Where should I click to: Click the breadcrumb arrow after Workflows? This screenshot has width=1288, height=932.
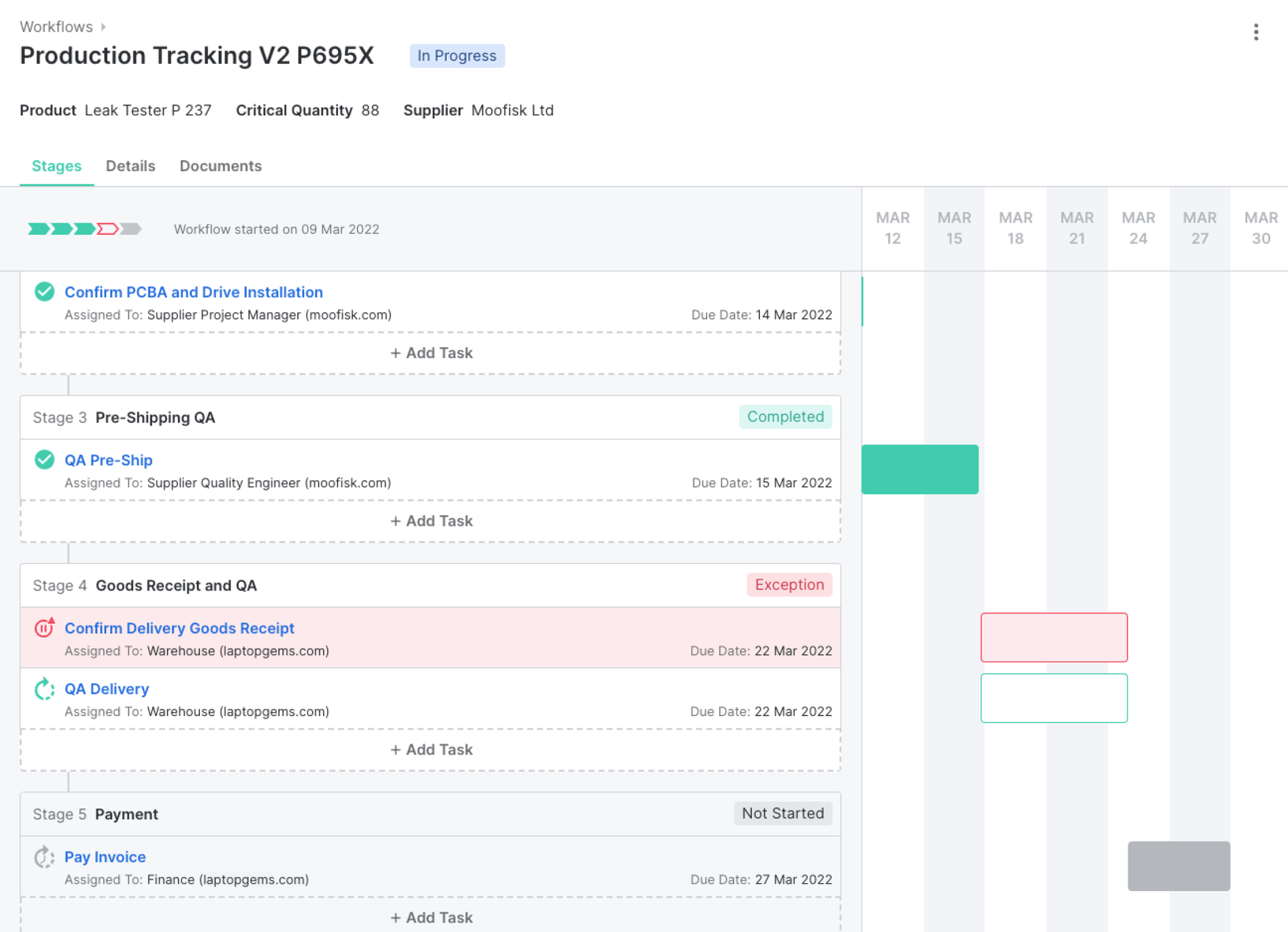(103, 27)
